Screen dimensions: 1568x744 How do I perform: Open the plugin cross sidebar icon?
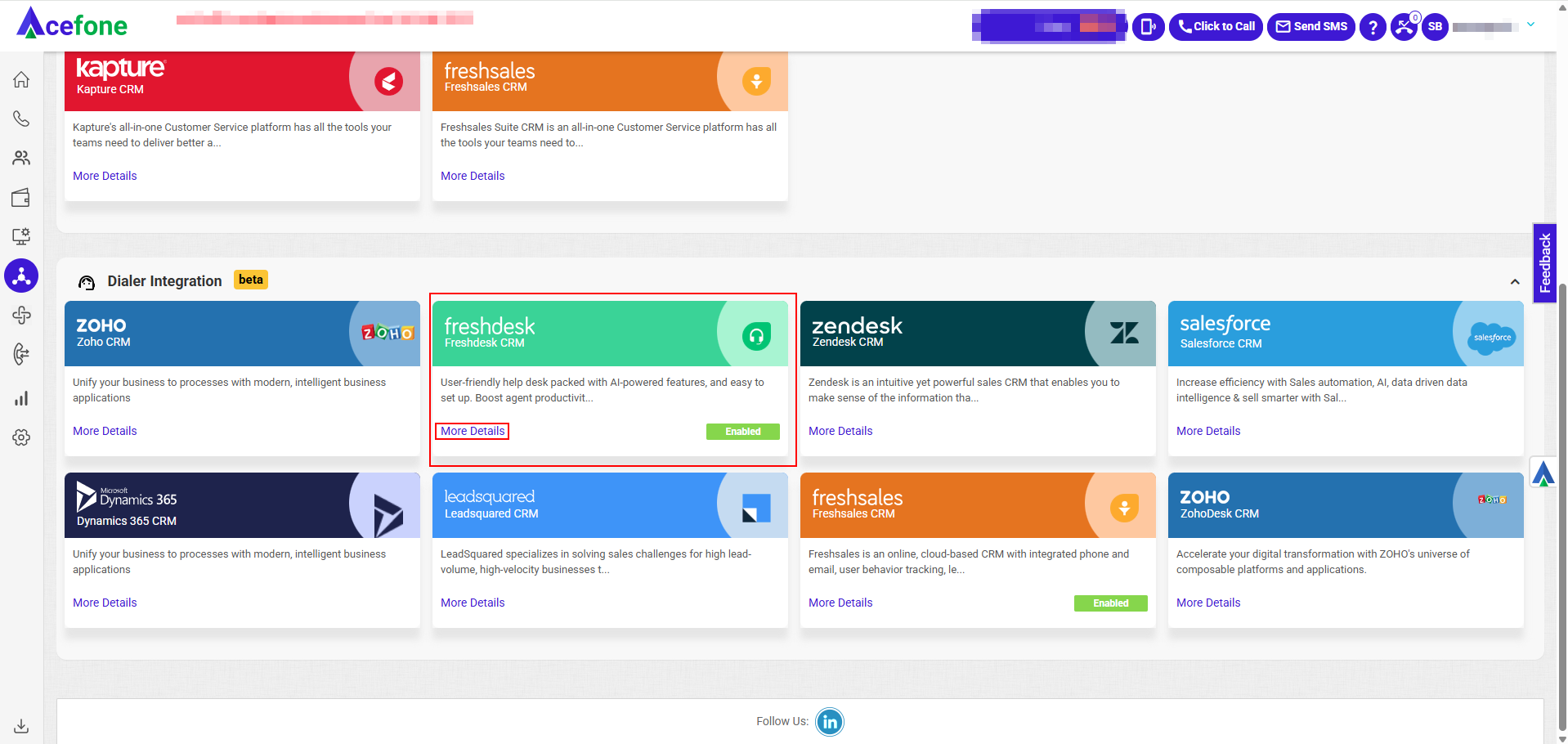click(21, 315)
